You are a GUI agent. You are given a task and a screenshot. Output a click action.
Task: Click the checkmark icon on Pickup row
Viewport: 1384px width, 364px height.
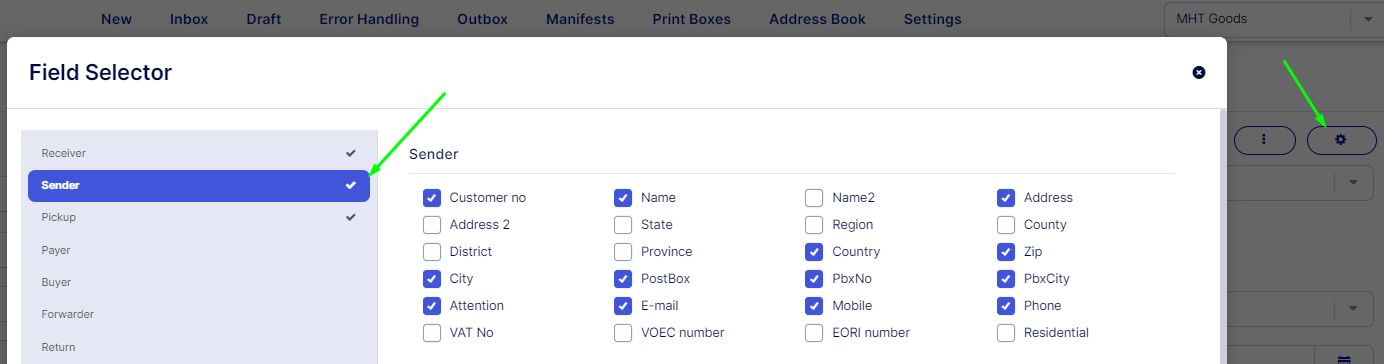[351, 217]
